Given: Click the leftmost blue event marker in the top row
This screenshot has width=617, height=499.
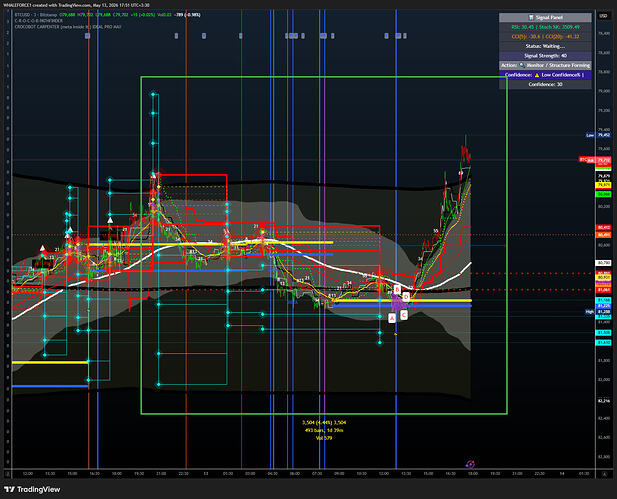Looking at the screenshot, I should point(87,36).
